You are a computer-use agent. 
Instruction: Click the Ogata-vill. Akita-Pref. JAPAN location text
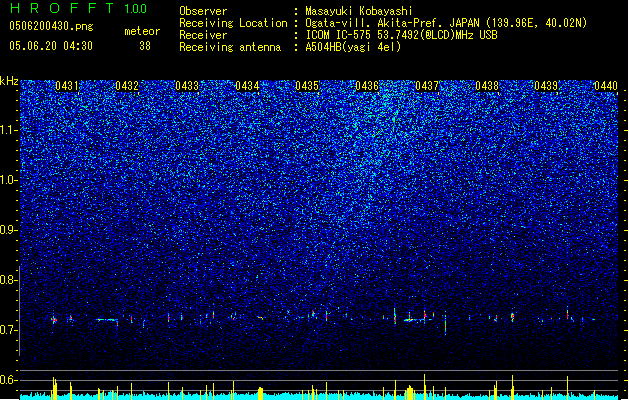coord(446,23)
